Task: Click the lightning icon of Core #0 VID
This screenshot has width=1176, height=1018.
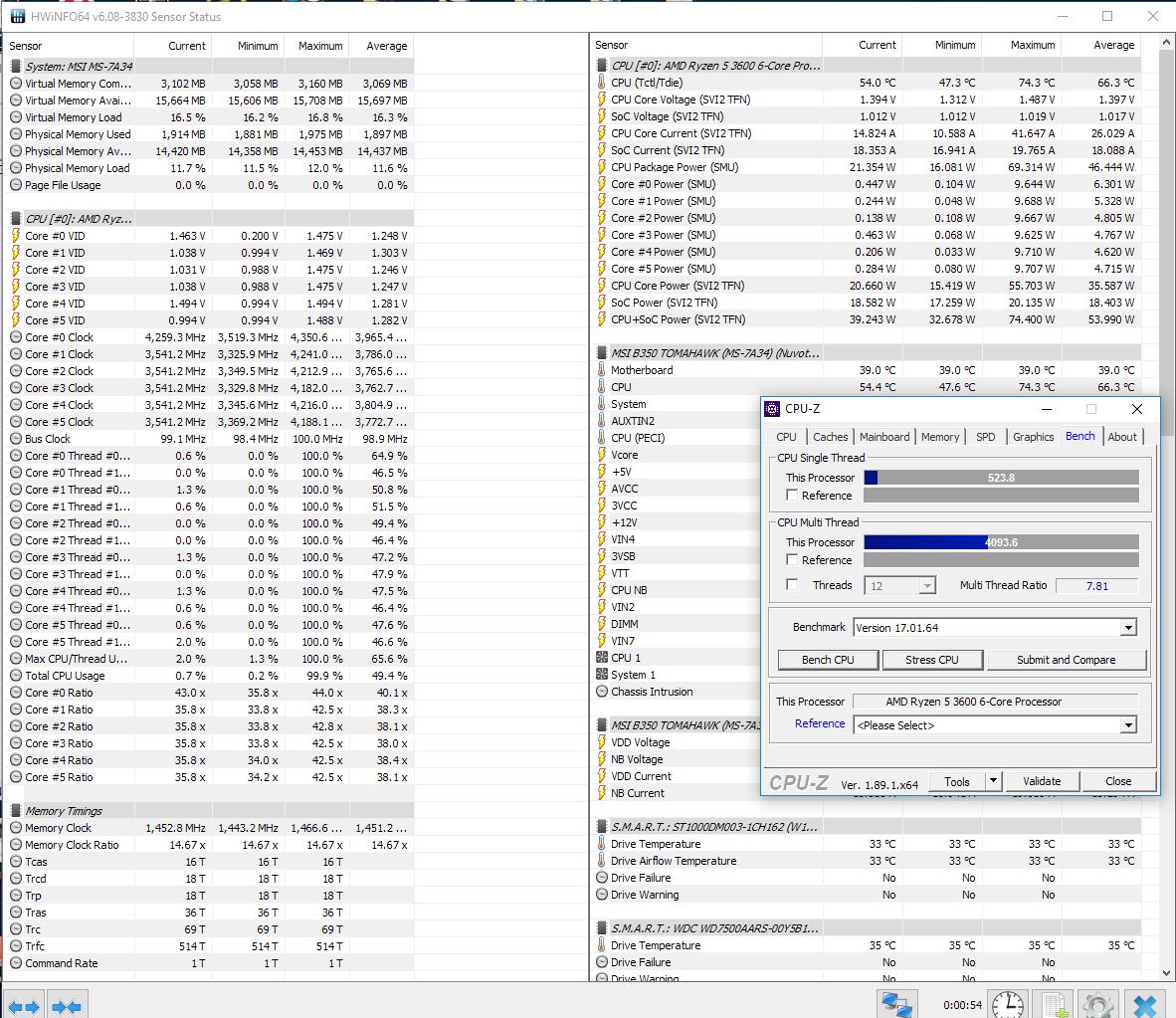Action: 16,236
